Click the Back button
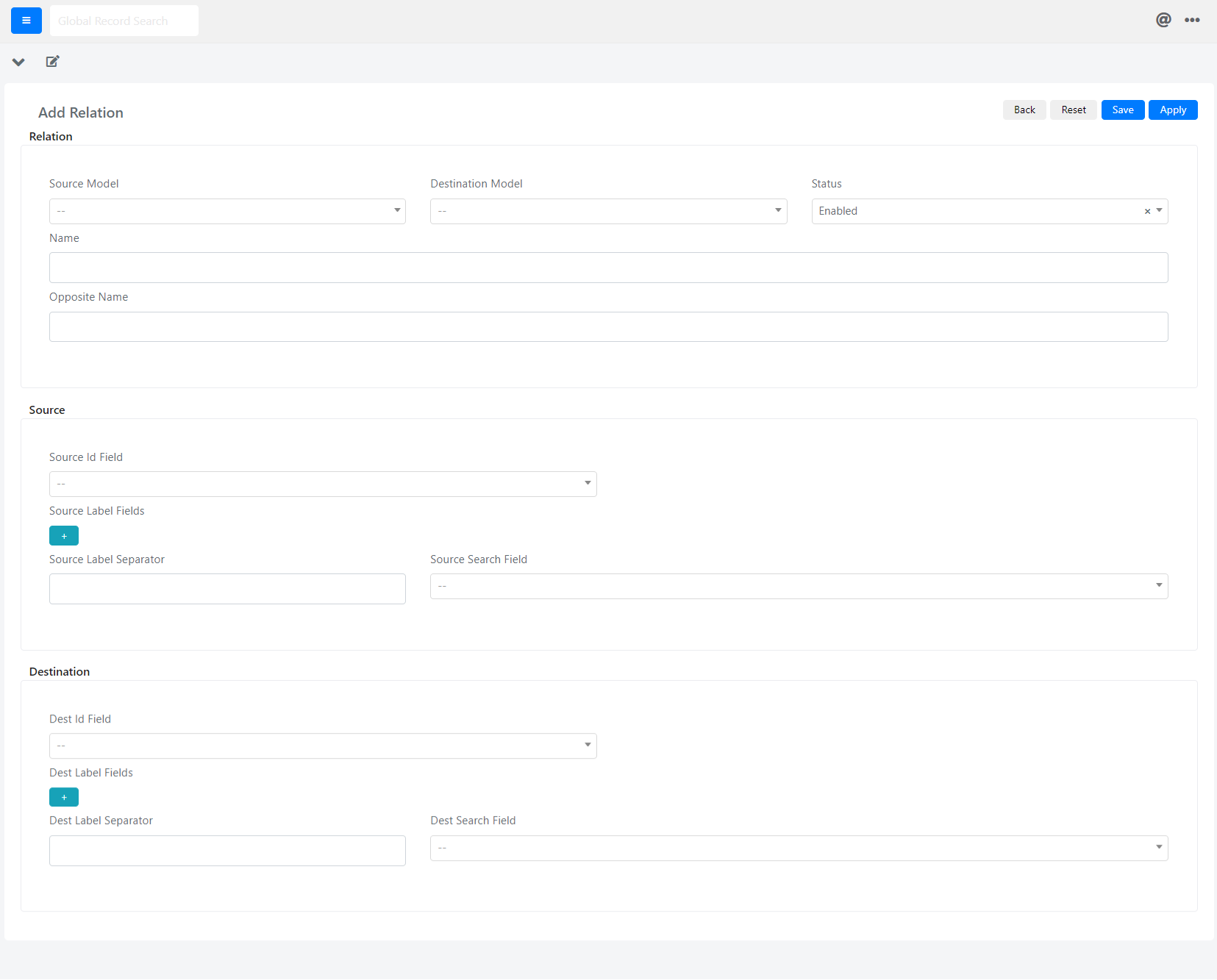 1024,110
